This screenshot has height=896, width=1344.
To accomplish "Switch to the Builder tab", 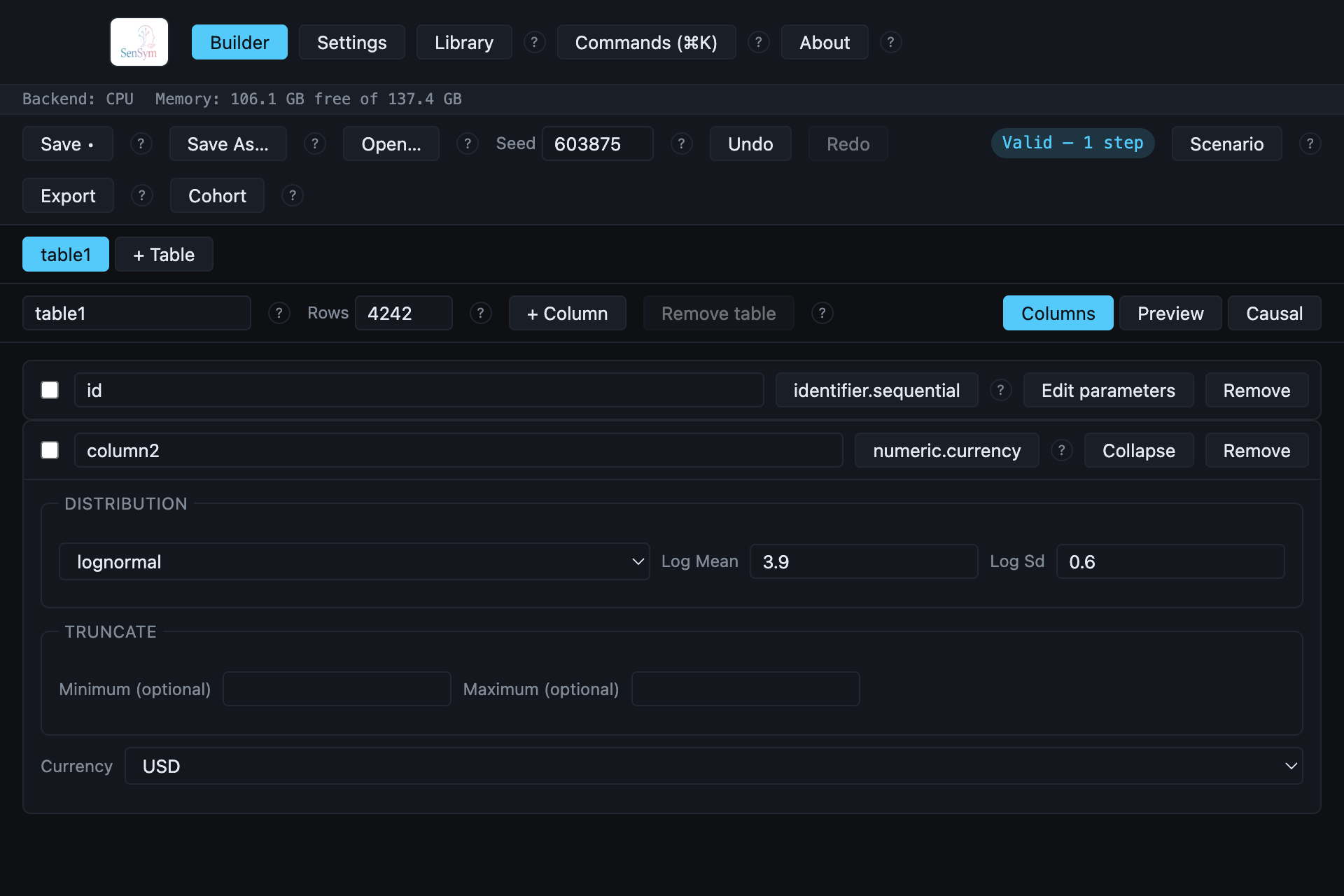I will (x=239, y=42).
